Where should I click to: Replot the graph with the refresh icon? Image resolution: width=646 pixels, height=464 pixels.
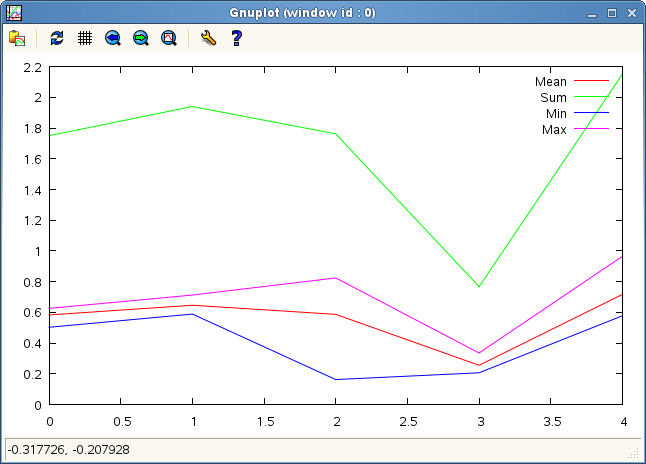coord(57,38)
